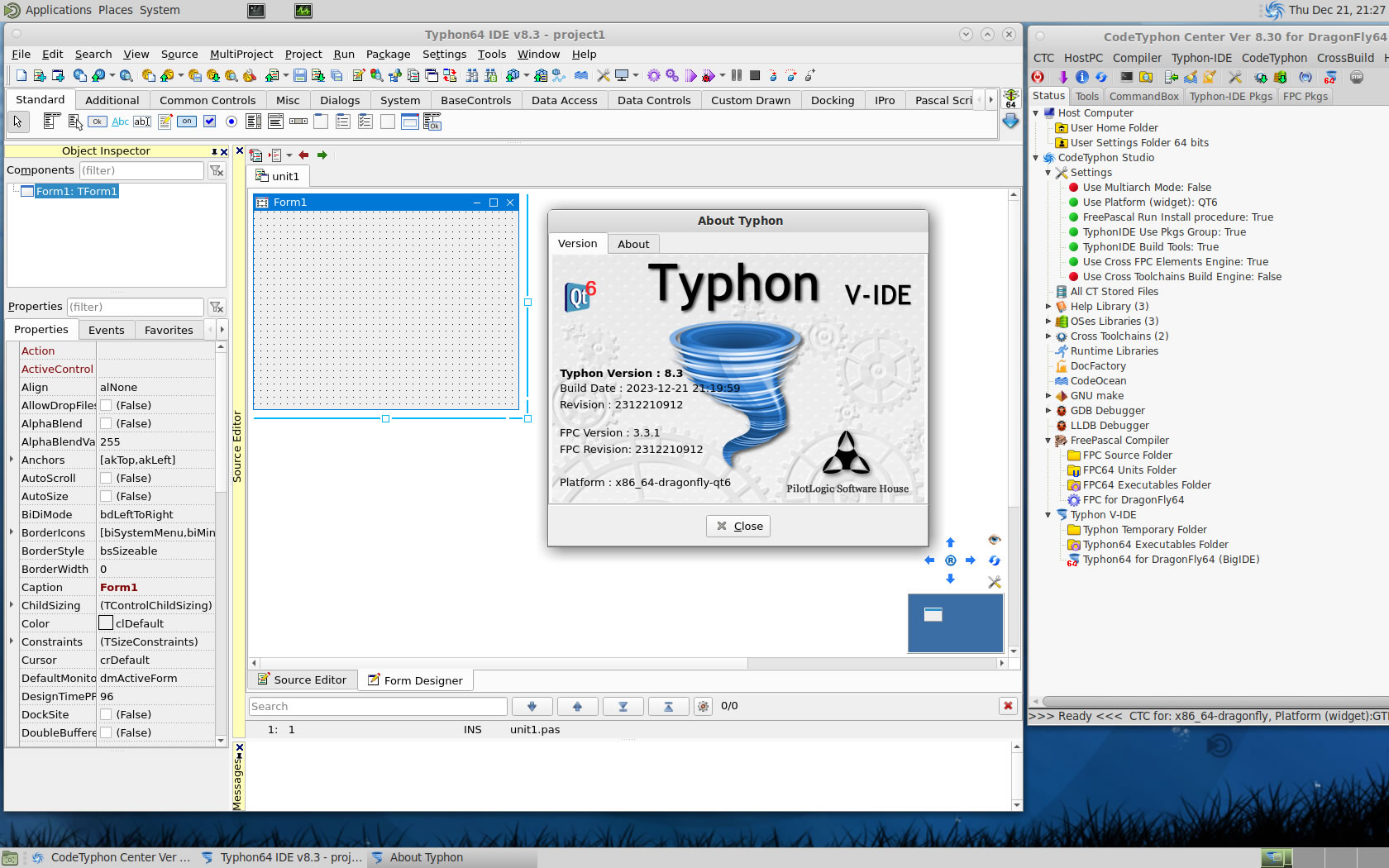Open the Events tab in Object Inspector
The height and width of the screenshot is (868, 1389).
pos(107,330)
